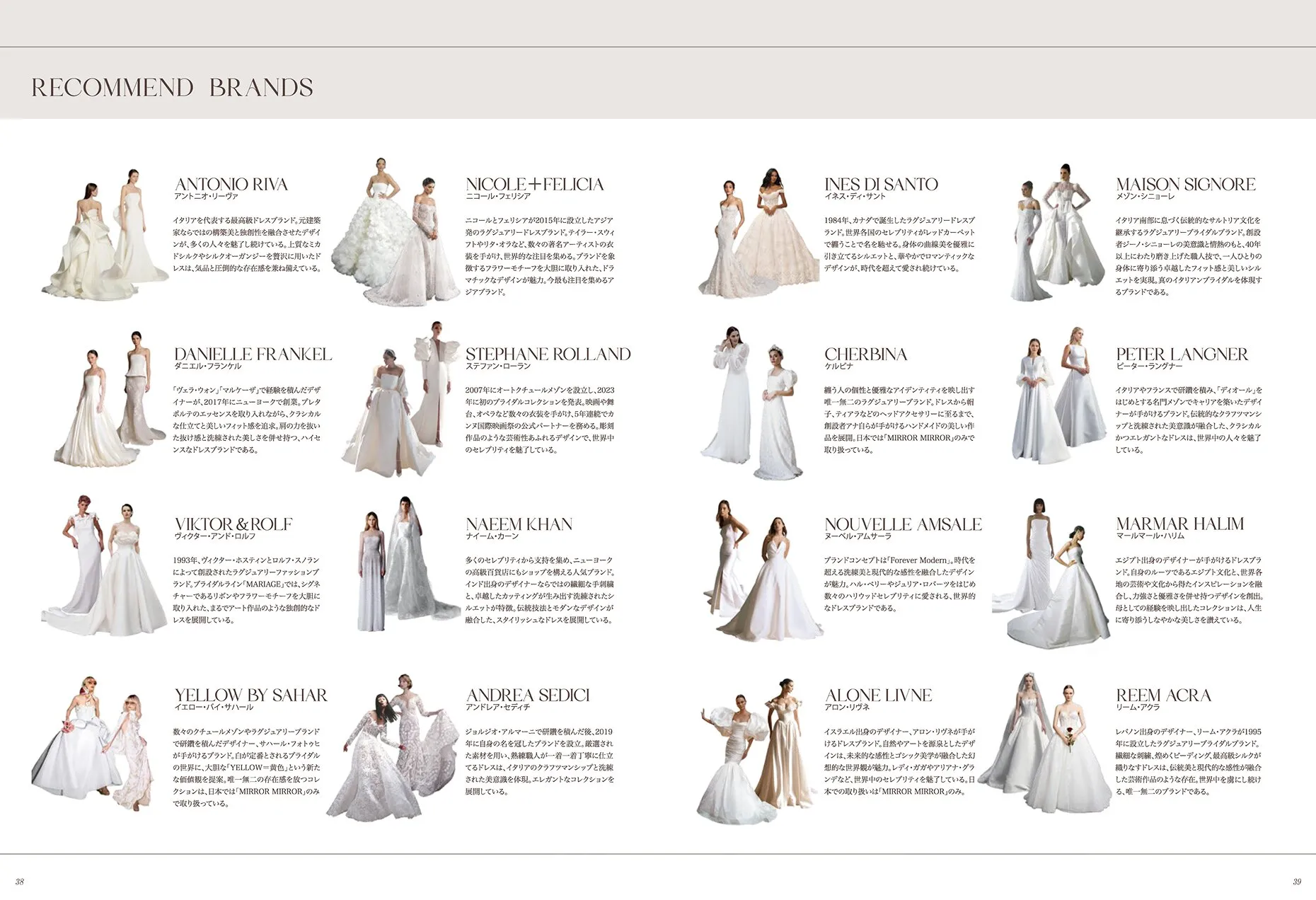Select the NOUVELLE AMSALE brand title
Image resolution: width=1316 pixels, height=900 pixels.
click(903, 524)
